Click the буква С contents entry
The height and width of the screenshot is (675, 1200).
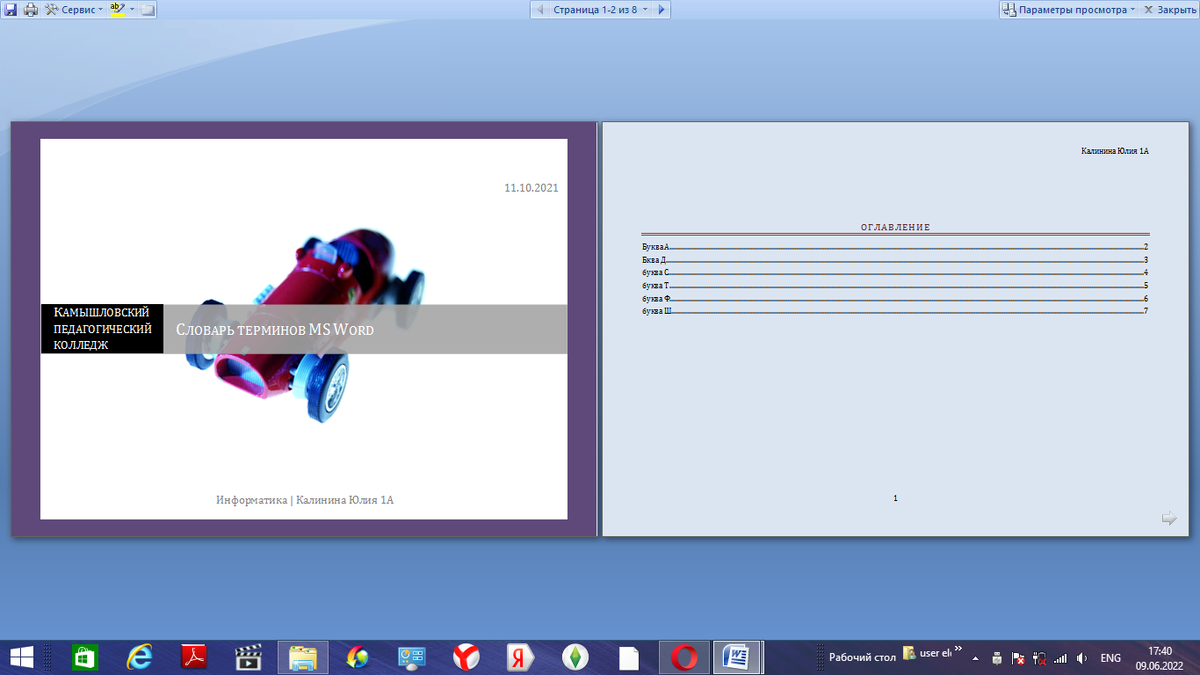pos(895,272)
